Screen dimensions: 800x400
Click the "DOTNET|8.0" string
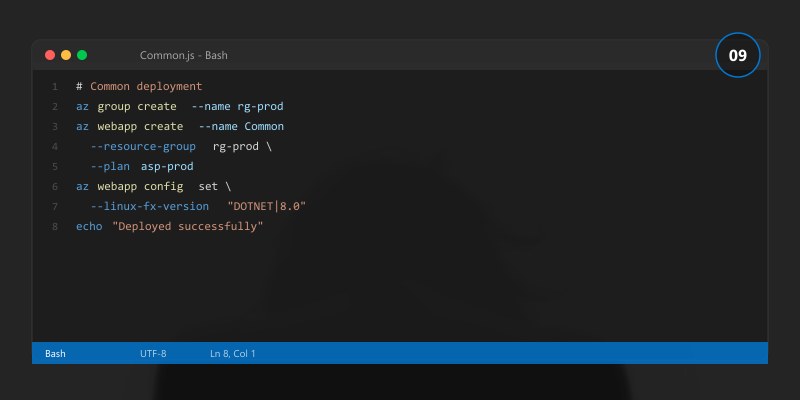(x=266, y=207)
